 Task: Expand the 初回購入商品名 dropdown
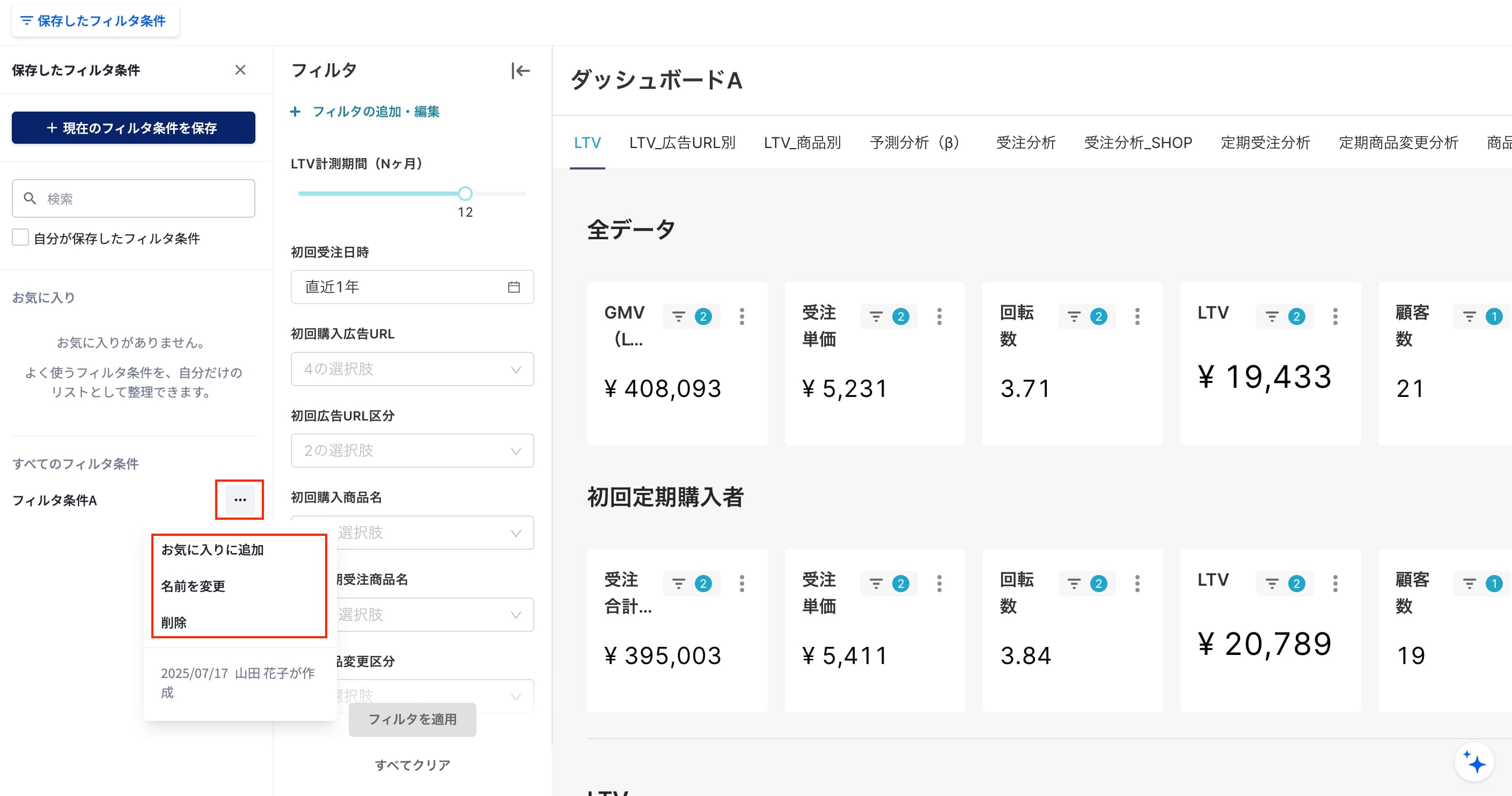412,533
